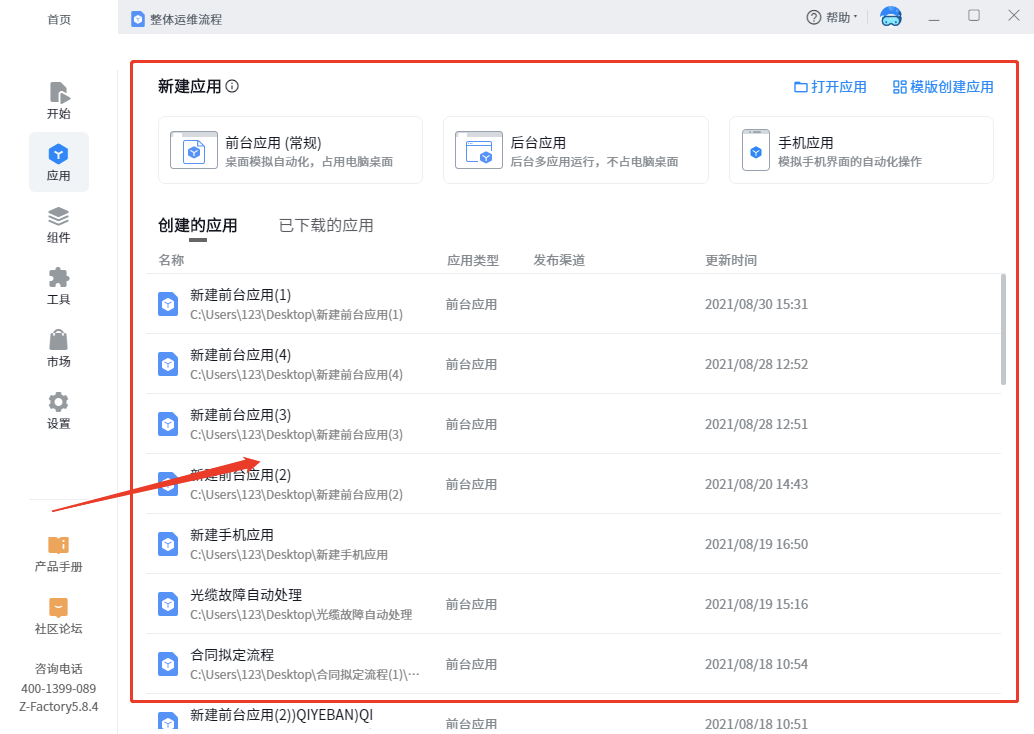Select the 创建的应用 tab
The width and height of the screenshot is (1034, 734).
[198, 226]
